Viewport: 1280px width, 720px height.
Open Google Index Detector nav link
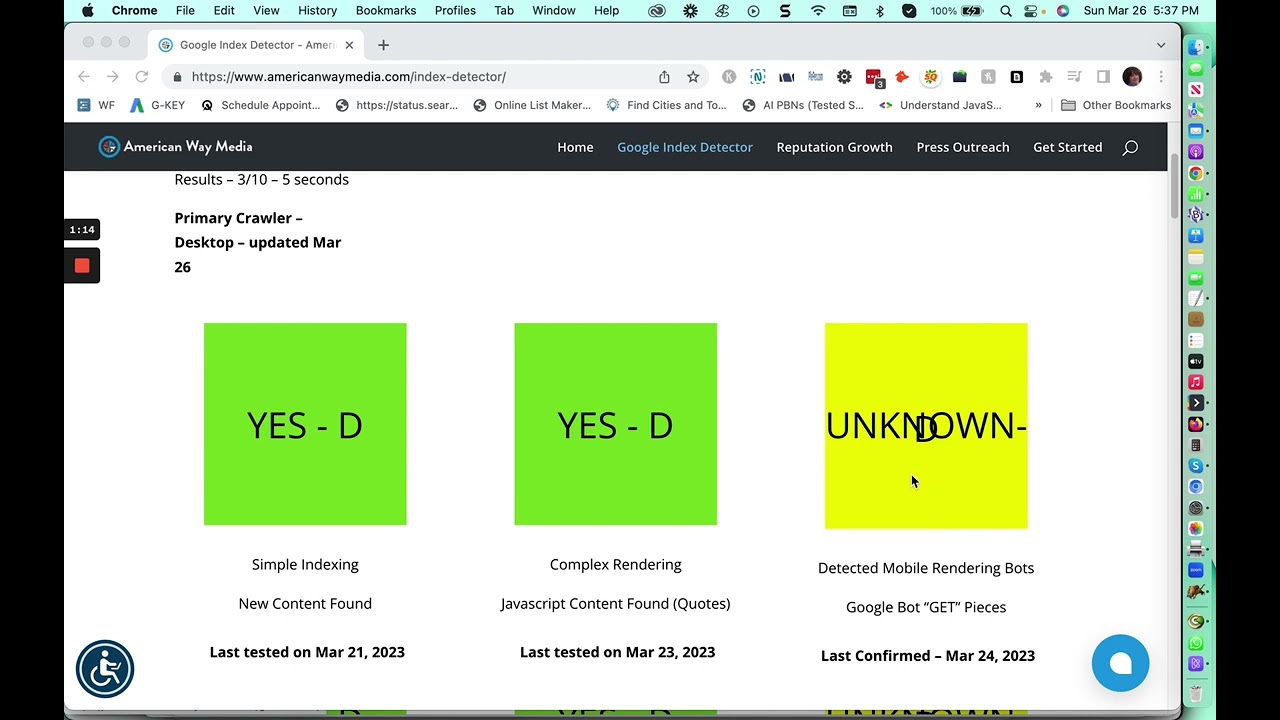tap(685, 147)
